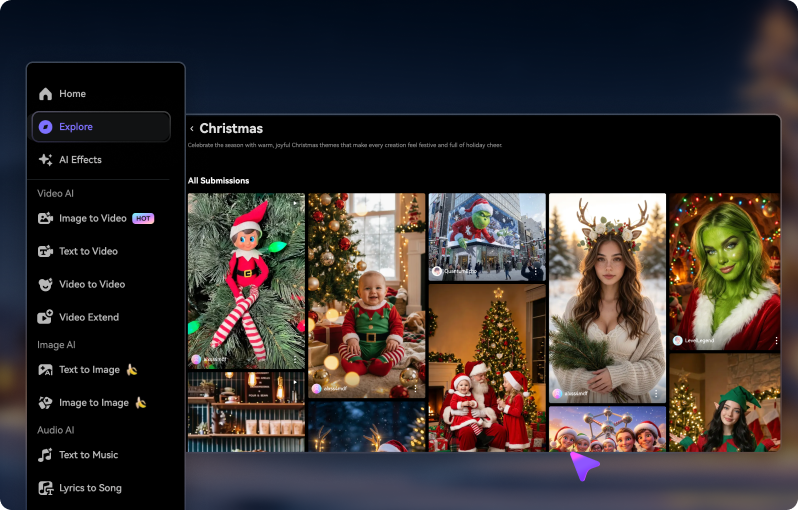798x510 pixels.
Task: Click username on baby elf thumbnail
Action: [335, 388]
